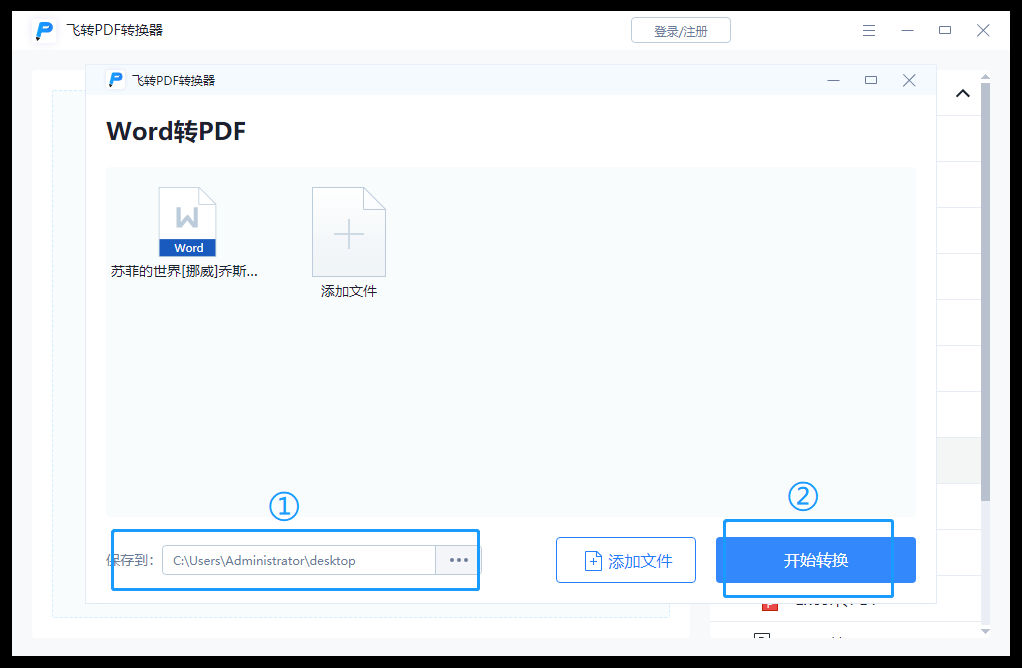Open folder browser with the three-dots button
1022x668 pixels.
[x=458, y=560]
